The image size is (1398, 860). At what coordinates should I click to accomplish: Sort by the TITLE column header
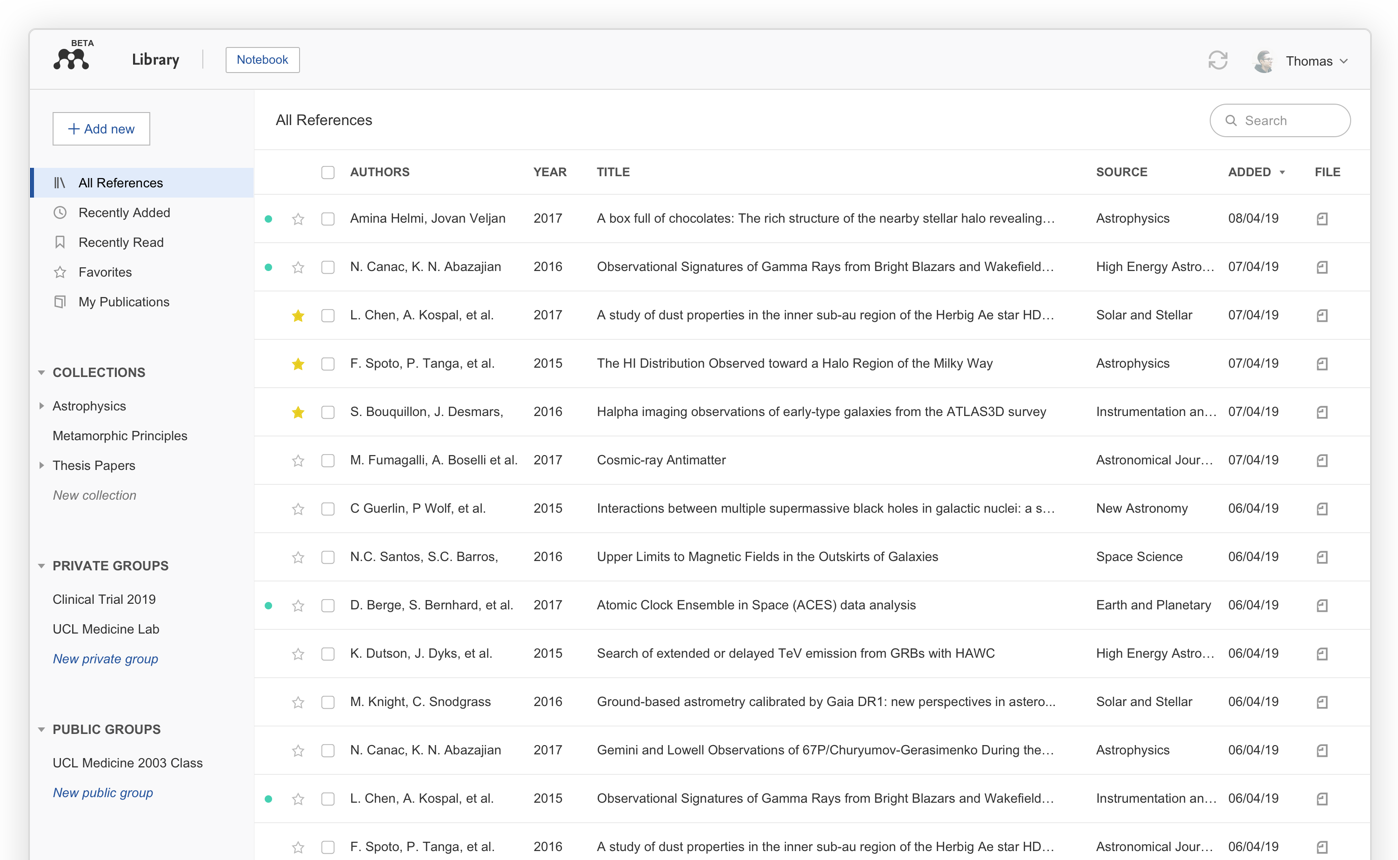(613, 172)
